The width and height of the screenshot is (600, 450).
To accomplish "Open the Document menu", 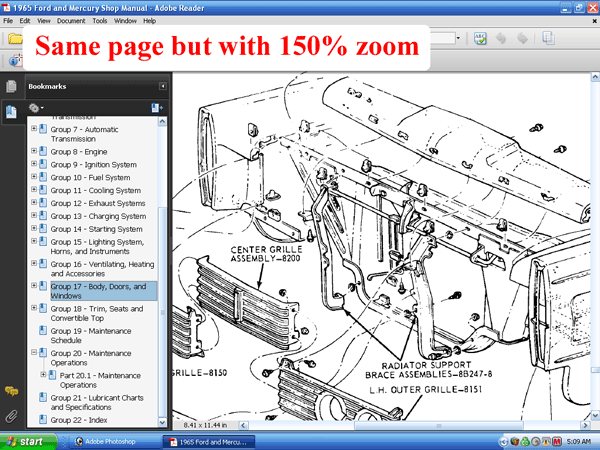I will click(x=71, y=21).
